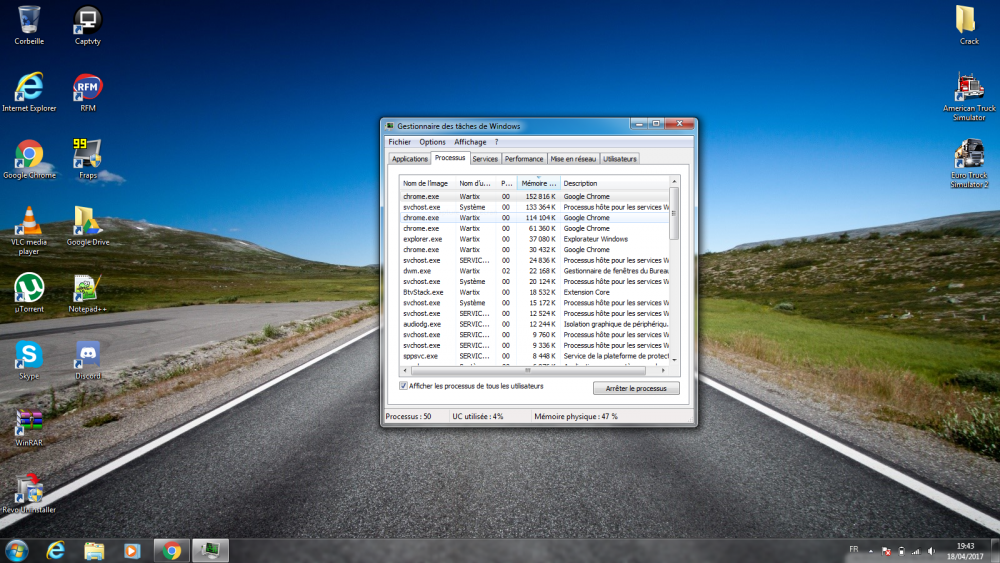
Task: Click the VLC media player icon
Action: pos(29,222)
